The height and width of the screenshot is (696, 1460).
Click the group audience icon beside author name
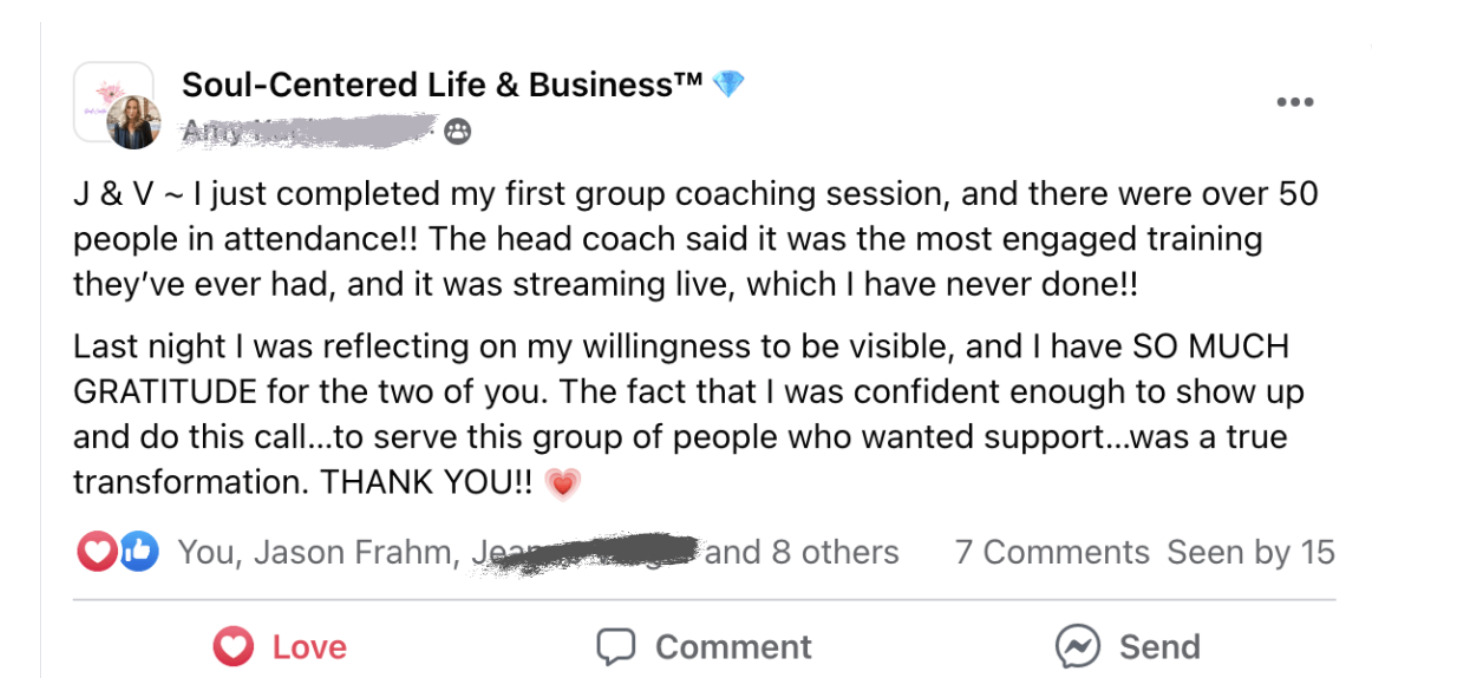point(458,131)
